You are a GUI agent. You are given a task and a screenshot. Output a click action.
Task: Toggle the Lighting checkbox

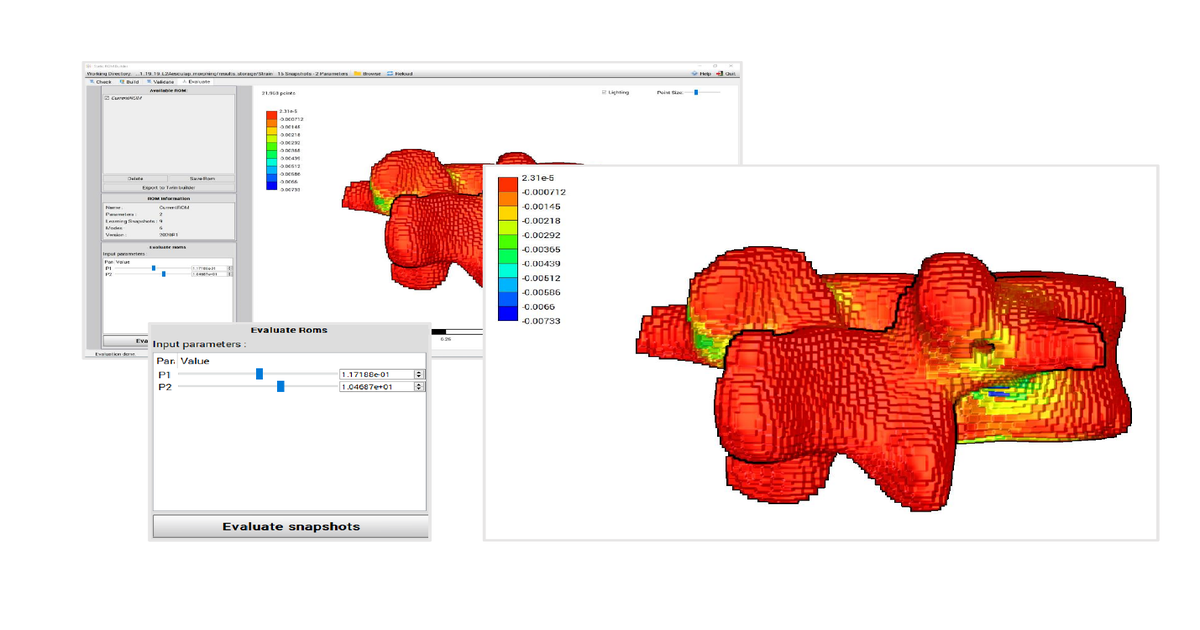pyautogui.click(x=603, y=92)
